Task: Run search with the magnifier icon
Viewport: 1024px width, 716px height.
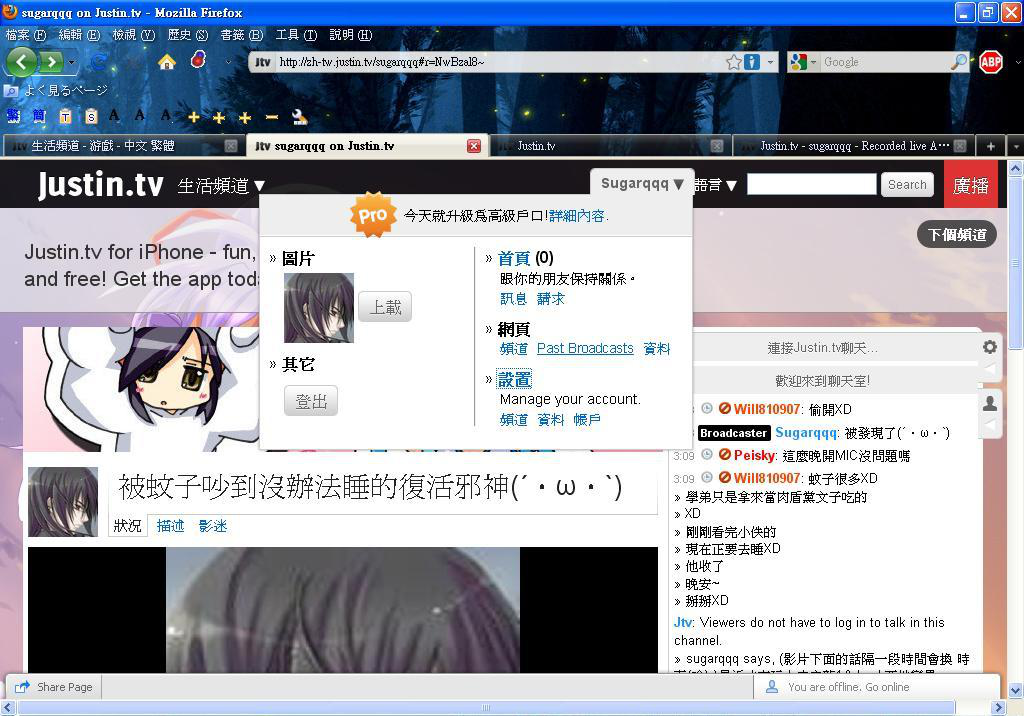Action: [x=959, y=62]
